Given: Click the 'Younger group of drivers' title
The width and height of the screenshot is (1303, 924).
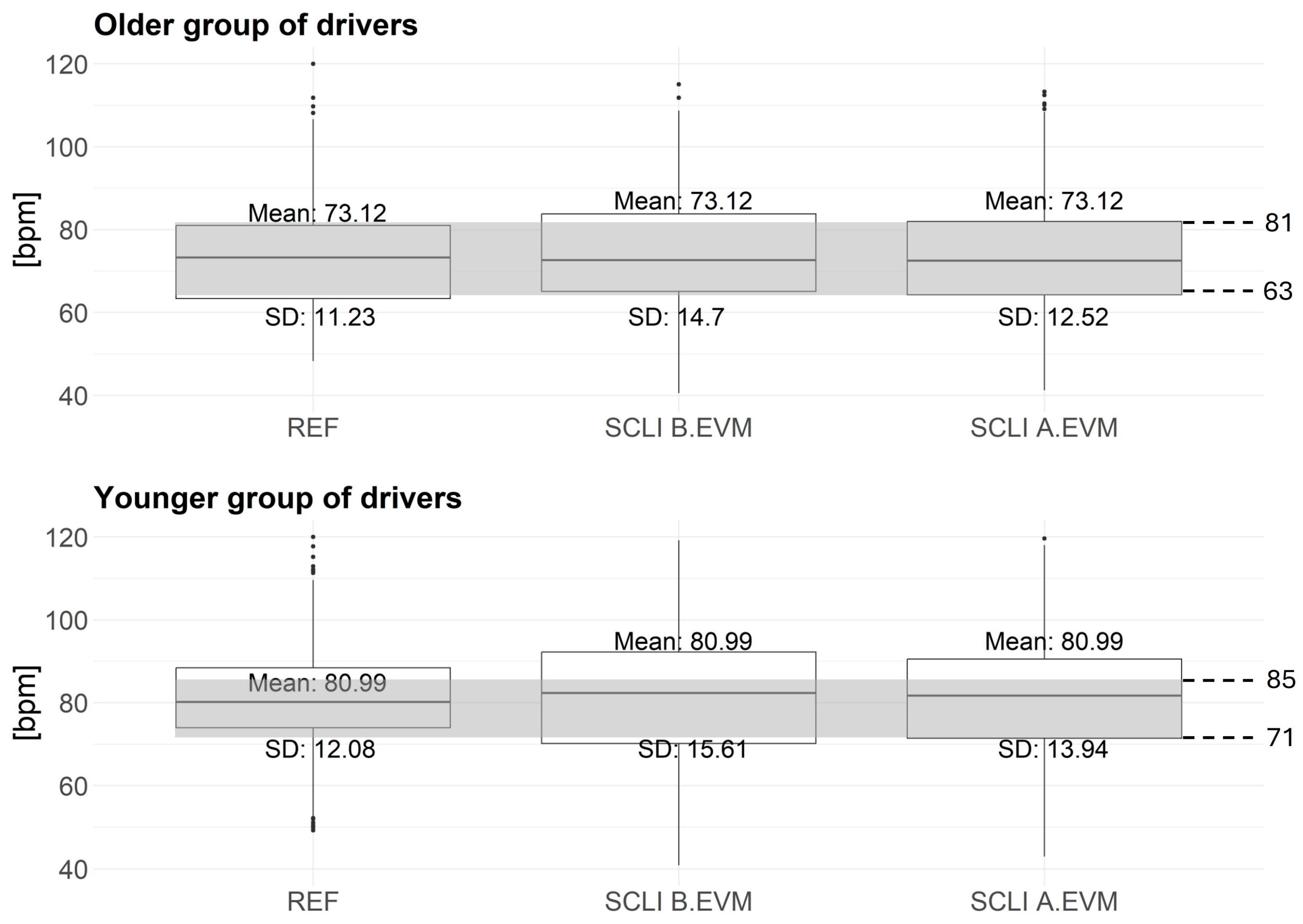Looking at the screenshot, I should (x=277, y=498).
